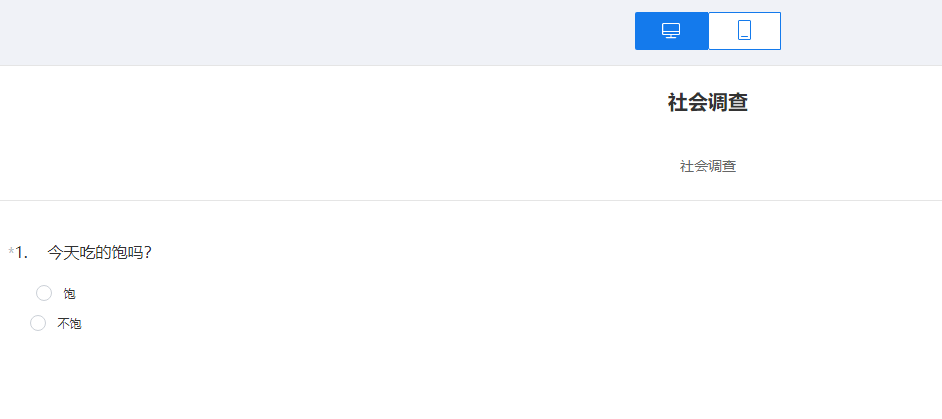942x419 pixels.
Task: Click gray top bar right of the phone button
Action: pos(860,32)
